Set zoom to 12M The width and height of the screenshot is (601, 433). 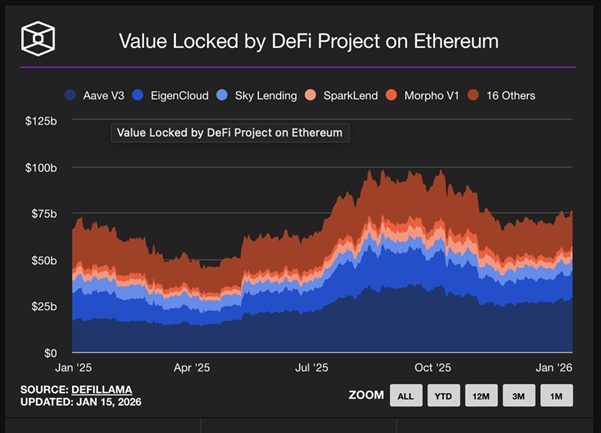481,395
